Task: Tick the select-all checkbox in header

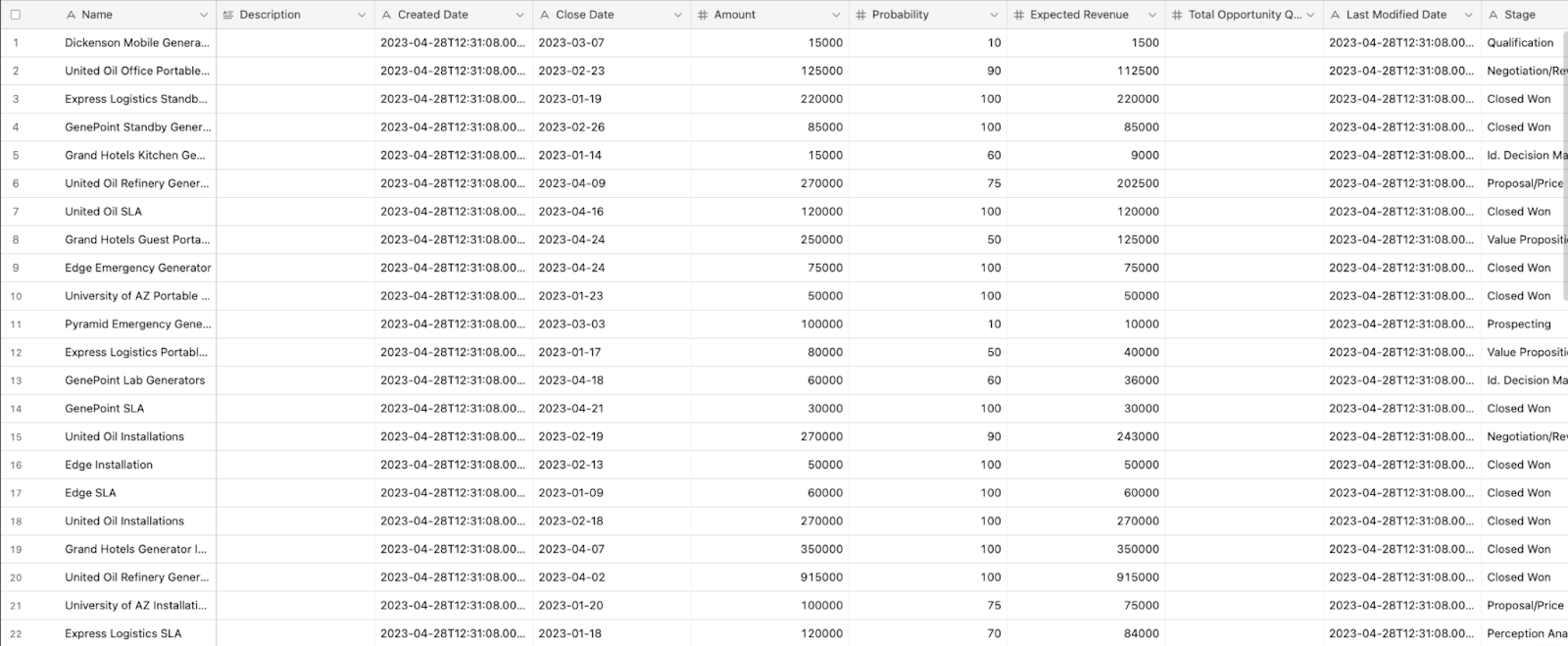Action: tap(15, 15)
